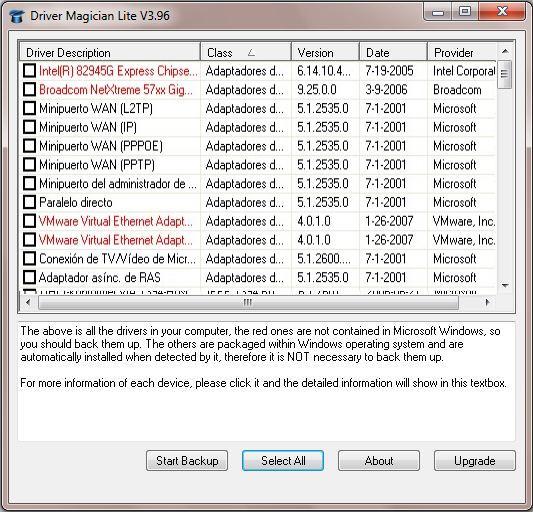Check the Intel(R) 82945G Express Chipset driver box
This screenshot has width=533, height=512.
(30, 71)
